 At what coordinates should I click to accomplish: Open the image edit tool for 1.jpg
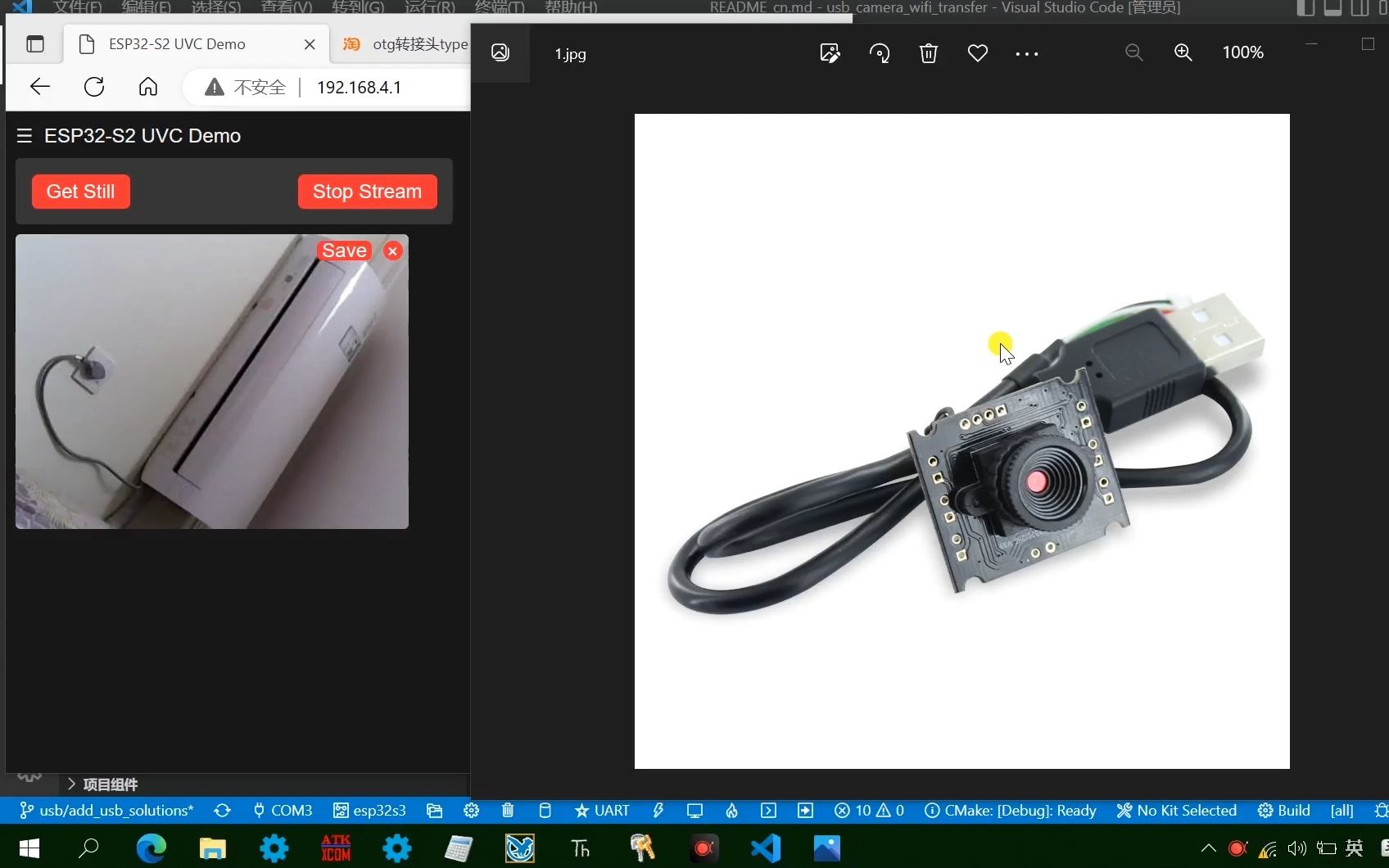tap(829, 52)
